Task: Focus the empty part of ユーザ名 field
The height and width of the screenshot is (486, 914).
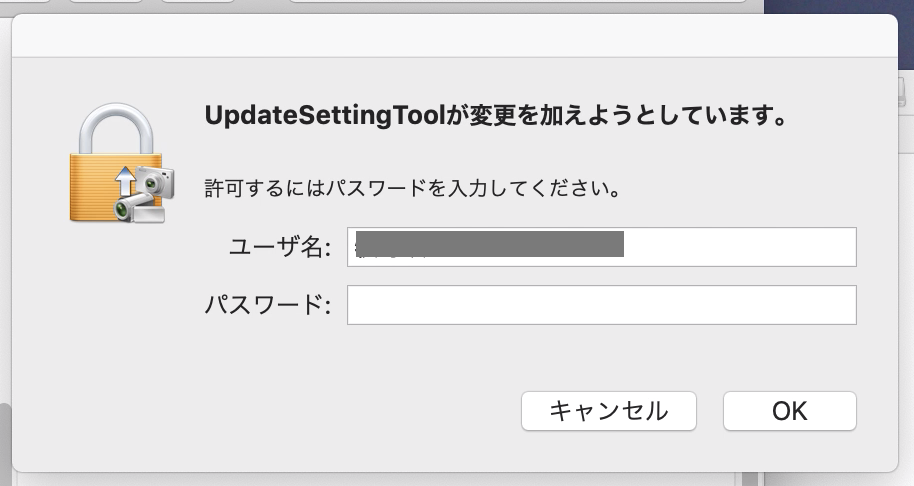Action: 740,247
